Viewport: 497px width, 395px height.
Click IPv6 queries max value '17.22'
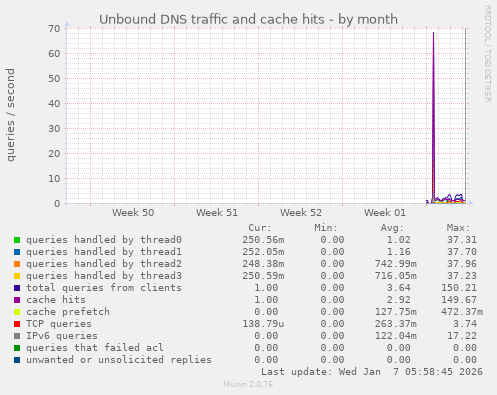click(x=462, y=336)
